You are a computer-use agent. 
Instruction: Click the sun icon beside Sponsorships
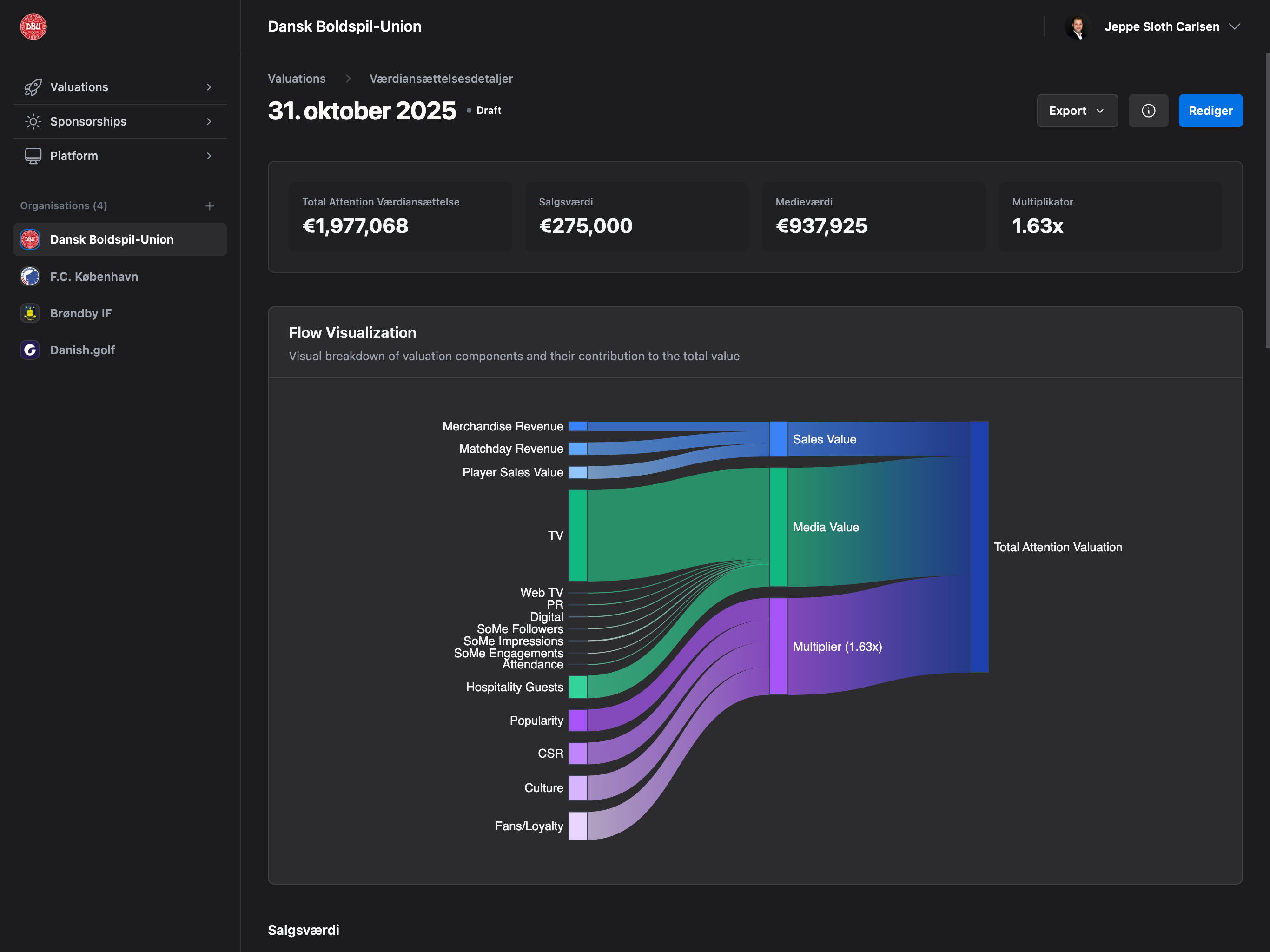(x=33, y=121)
